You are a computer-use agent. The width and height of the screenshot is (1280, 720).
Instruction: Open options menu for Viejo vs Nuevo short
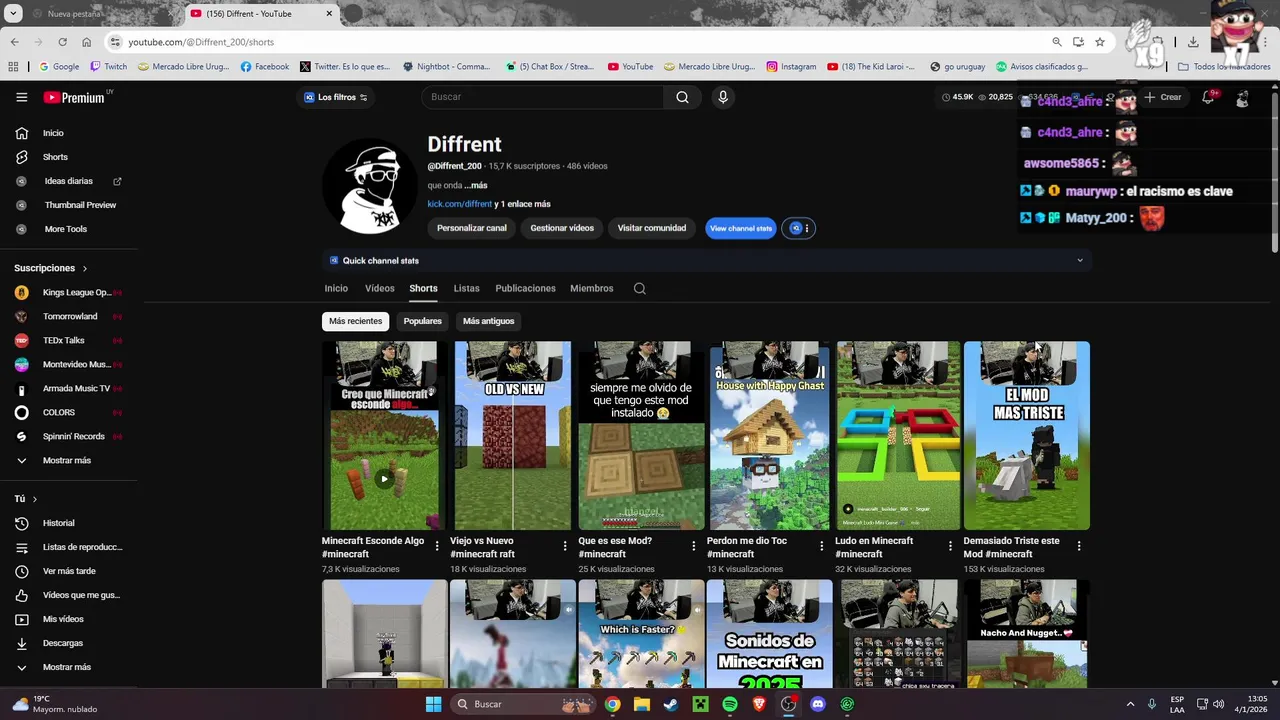565,546
